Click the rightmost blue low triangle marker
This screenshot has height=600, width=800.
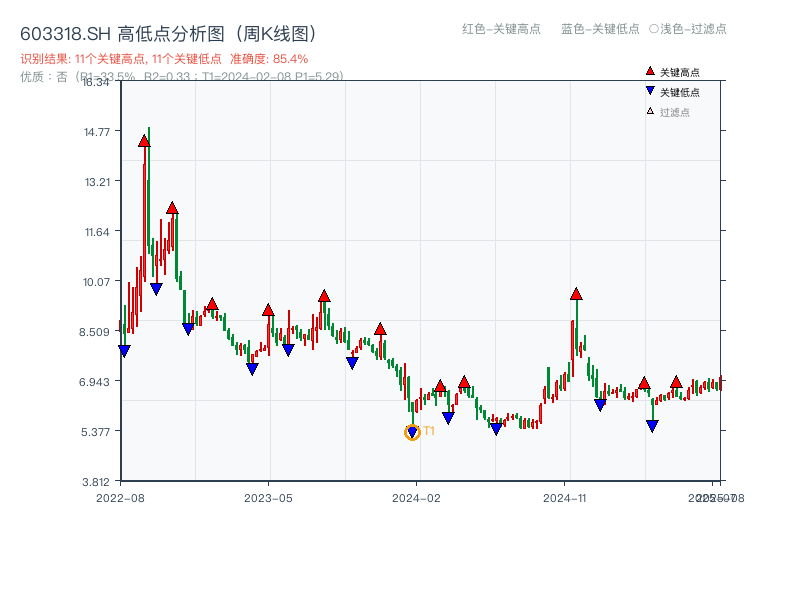click(654, 427)
